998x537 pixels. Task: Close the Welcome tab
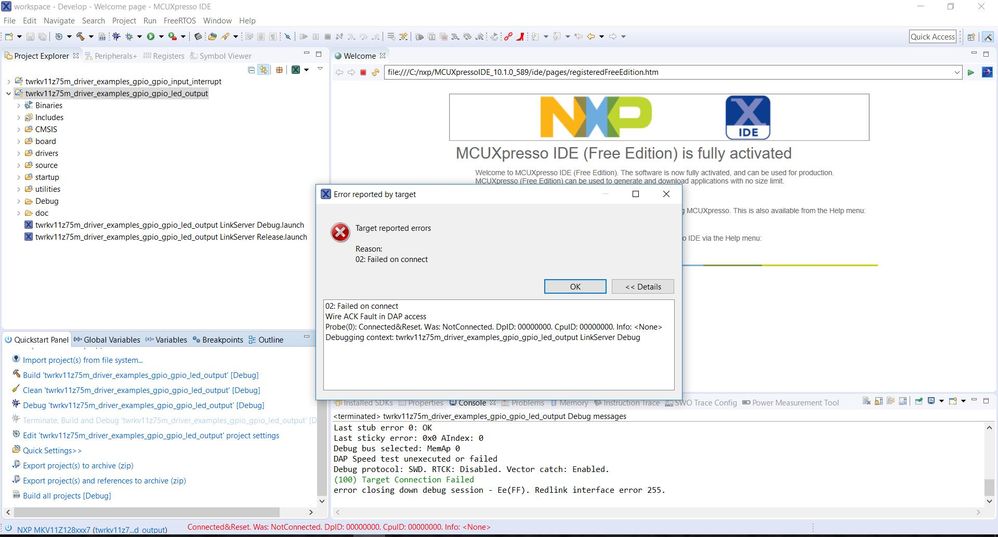(383, 56)
